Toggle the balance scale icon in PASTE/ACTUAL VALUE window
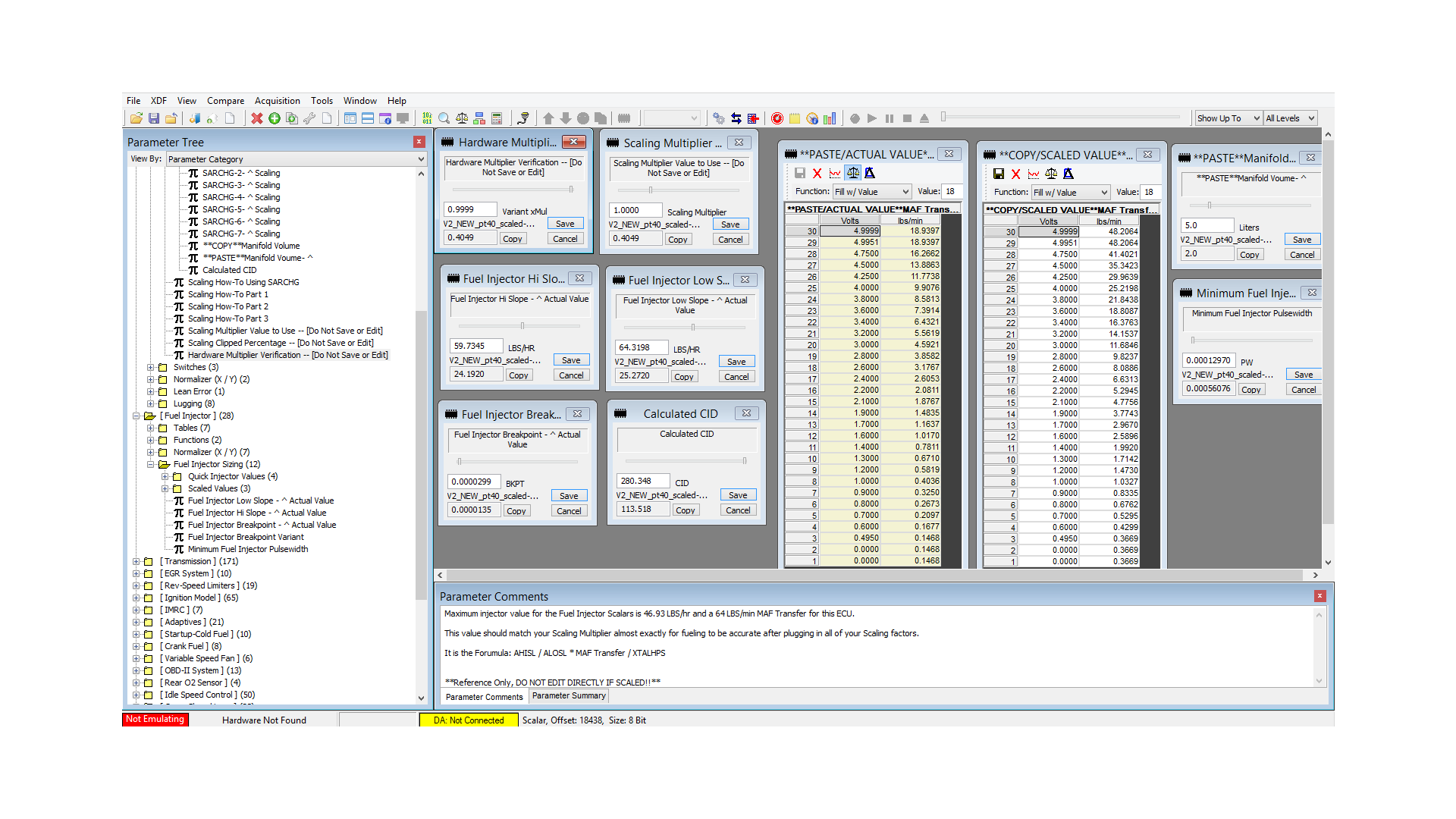Screen dimensions: 1456x819 click(853, 173)
